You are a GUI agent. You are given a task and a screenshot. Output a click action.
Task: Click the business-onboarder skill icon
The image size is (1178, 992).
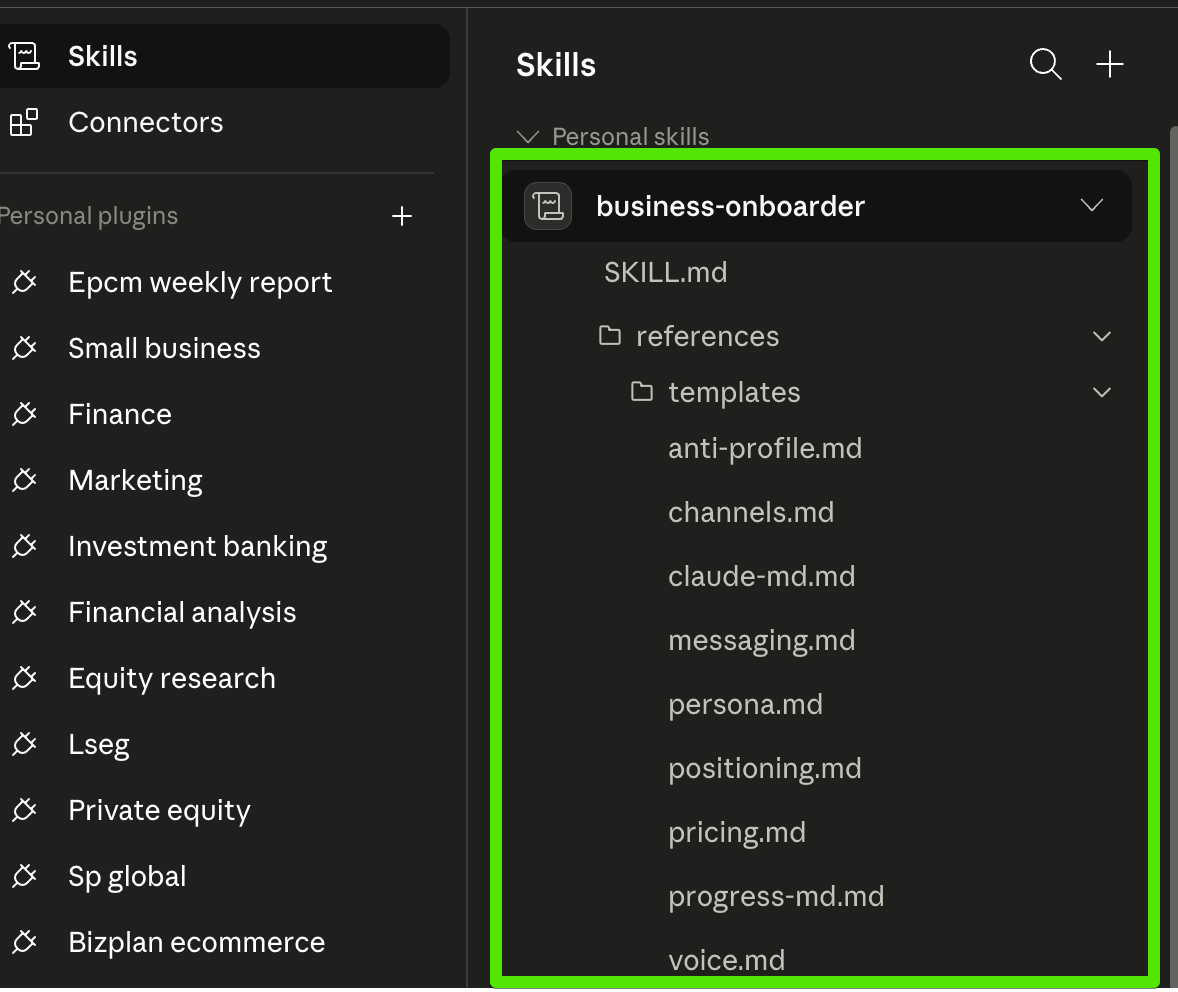coord(548,206)
